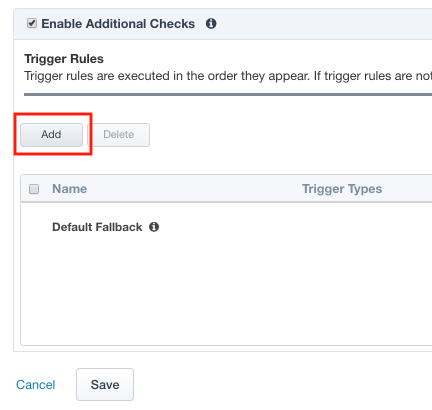Screen dimensions: 432x410
Task: Click blank header space between Name and Trigger Types
Action: [x=194, y=189]
